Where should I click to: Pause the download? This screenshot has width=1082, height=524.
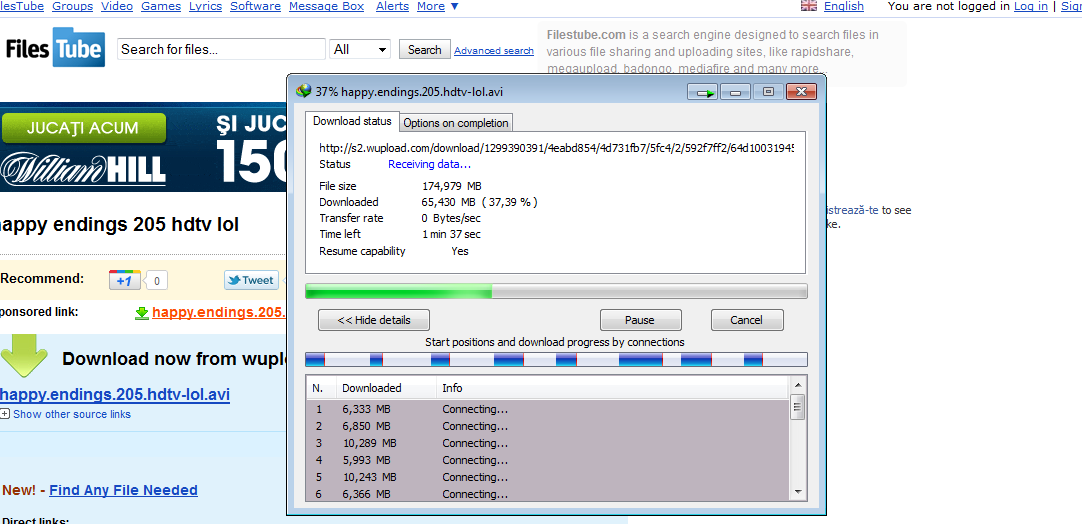(640, 320)
